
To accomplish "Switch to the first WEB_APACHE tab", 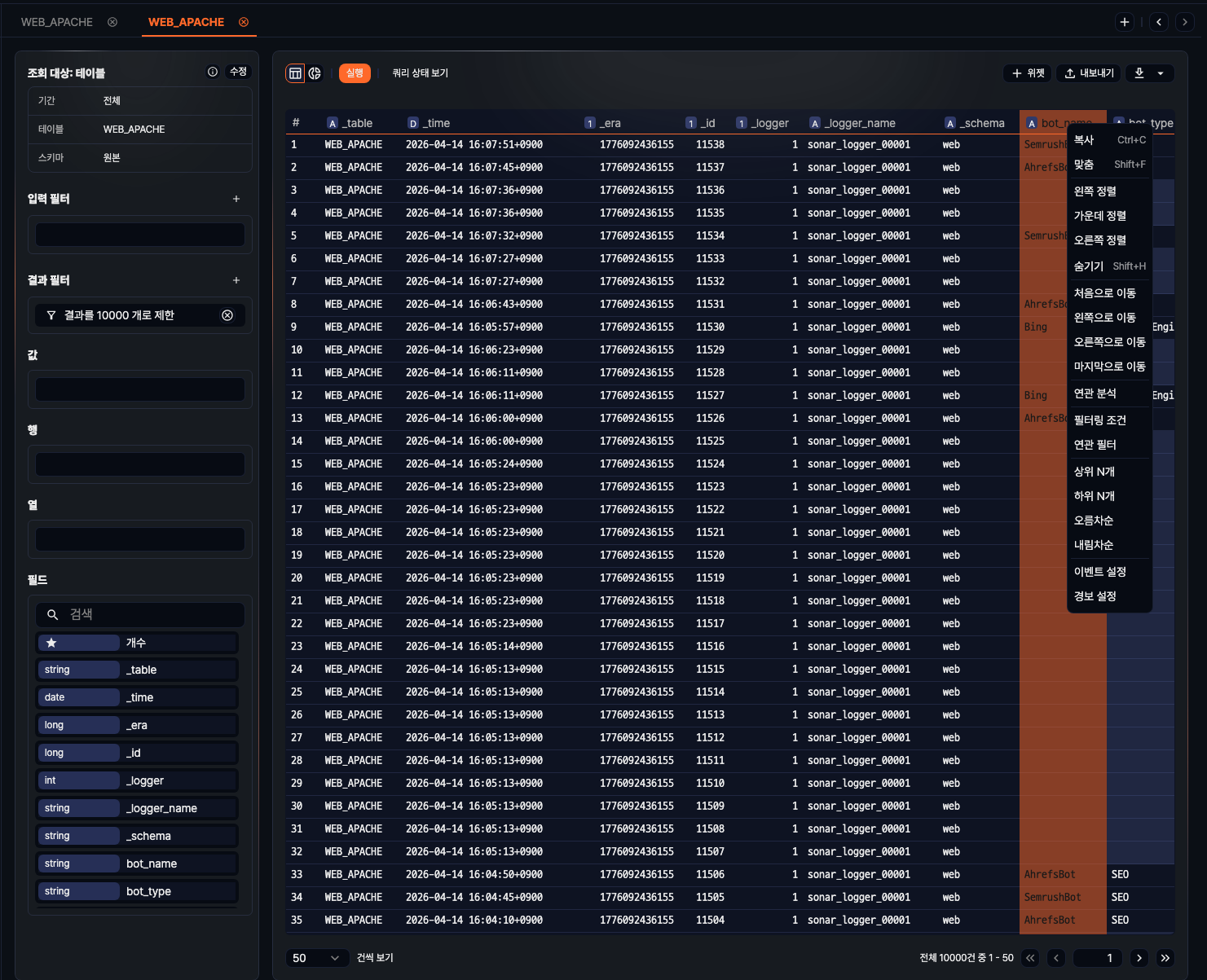I will tap(57, 22).
